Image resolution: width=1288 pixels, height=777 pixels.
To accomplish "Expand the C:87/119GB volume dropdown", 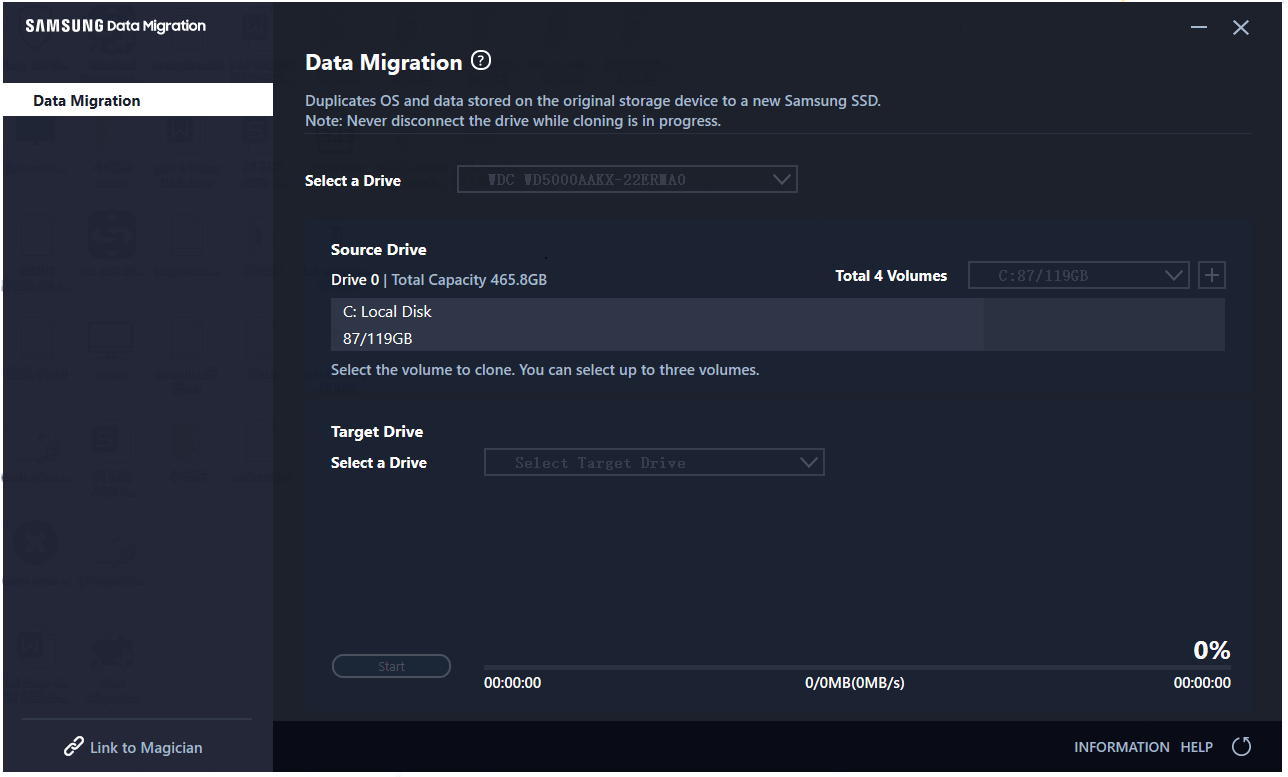I will pos(1079,275).
